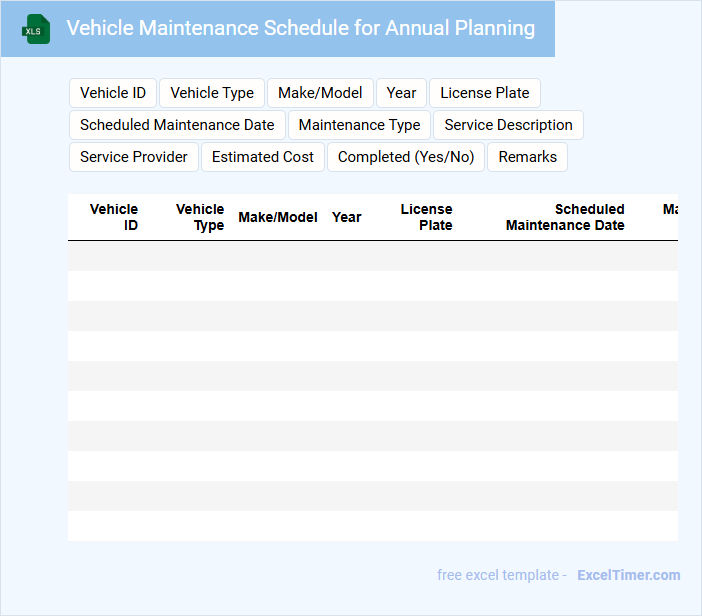Select Scheduled Maintenance Date tag
The height and width of the screenshot is (616, 702).
(x=177, y=125)
